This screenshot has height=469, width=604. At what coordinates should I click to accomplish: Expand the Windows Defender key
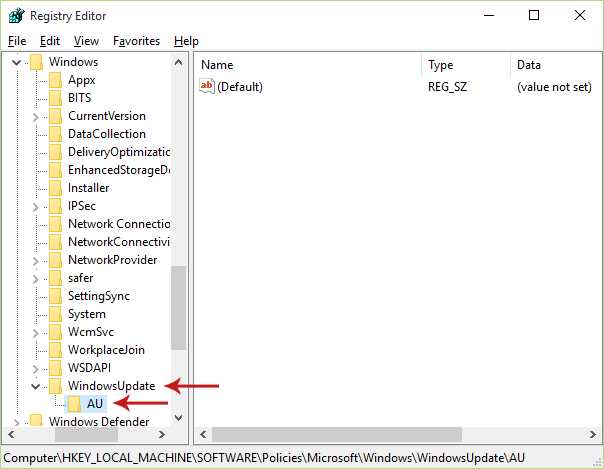(x=16, y=422)
